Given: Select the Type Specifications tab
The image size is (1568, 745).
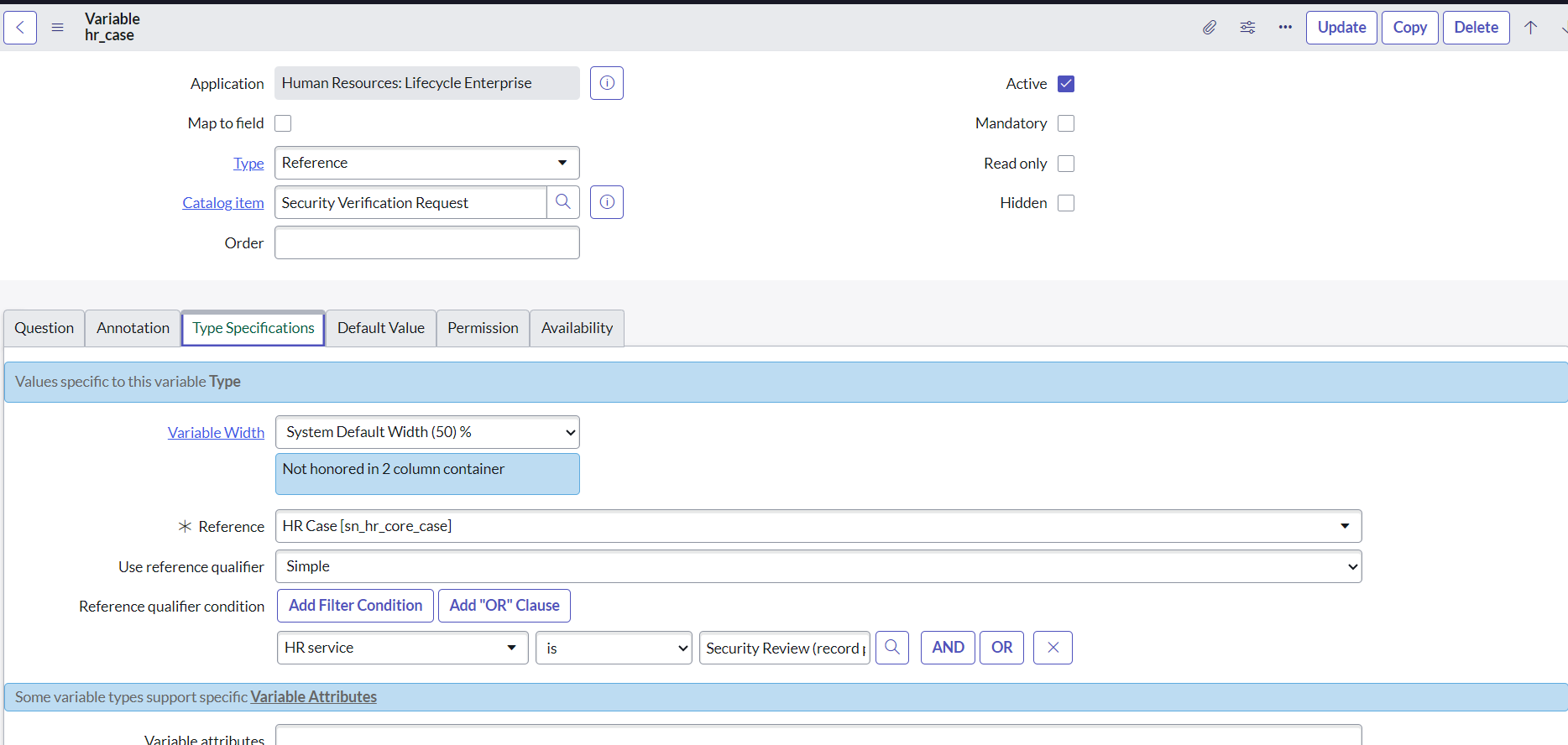Looking at the screenshot, I should (253, 328).
